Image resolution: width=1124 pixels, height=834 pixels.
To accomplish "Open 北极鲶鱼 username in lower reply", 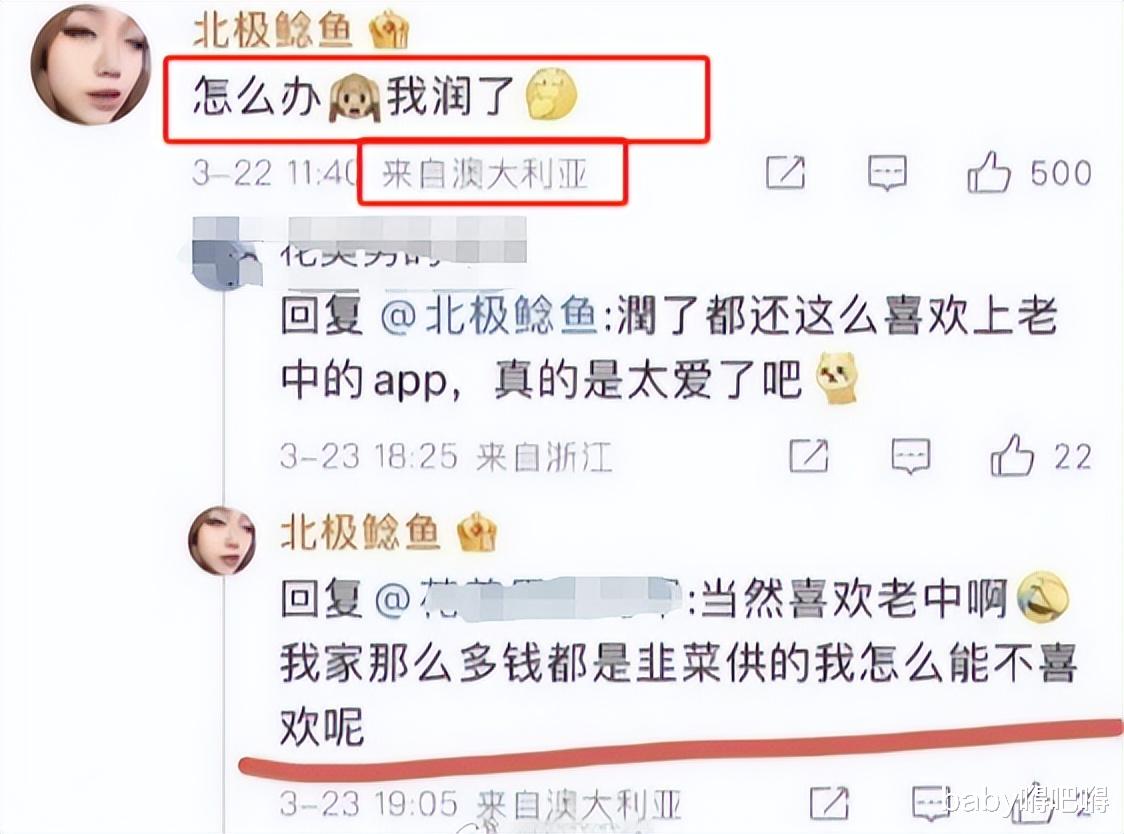I will click(x=359, y=533).
